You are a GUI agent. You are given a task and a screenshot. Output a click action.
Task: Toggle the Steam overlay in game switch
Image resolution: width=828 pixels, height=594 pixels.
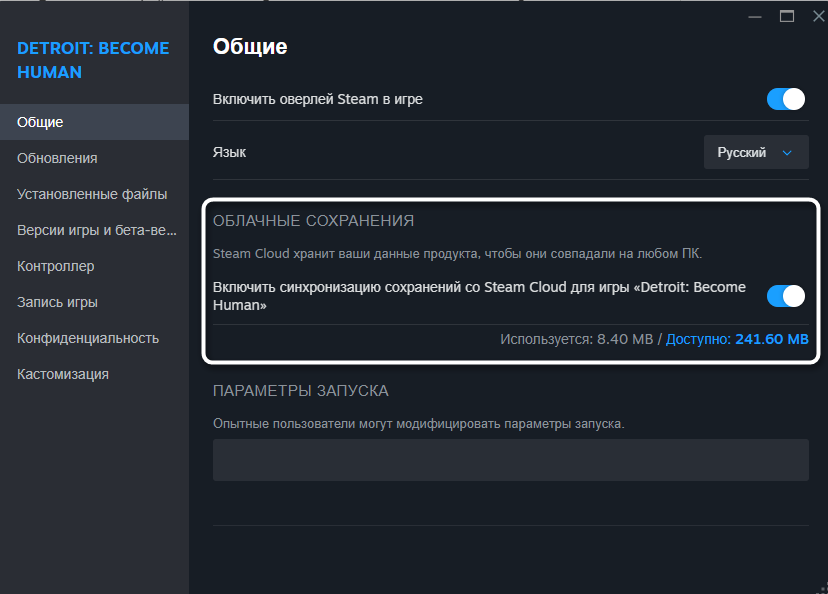(x=785, y=99)
